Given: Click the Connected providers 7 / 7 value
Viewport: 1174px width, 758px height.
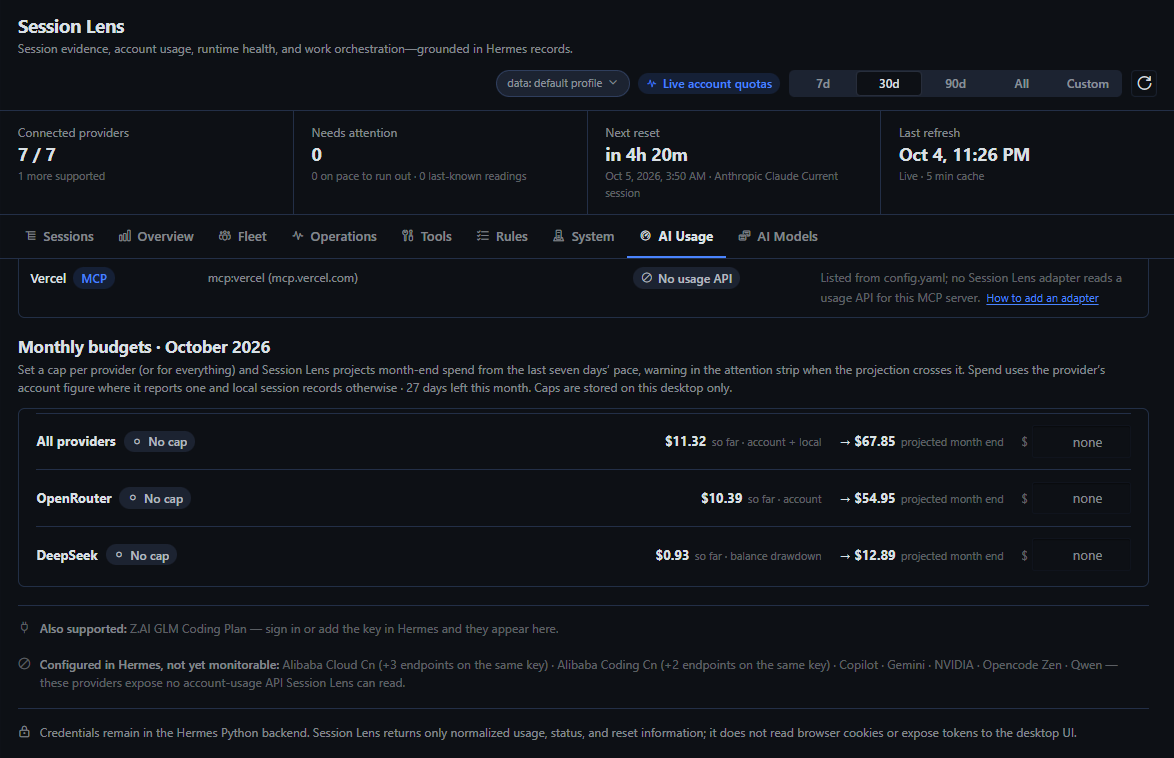Looking at the screenshot, I should [x=37, y=155].
